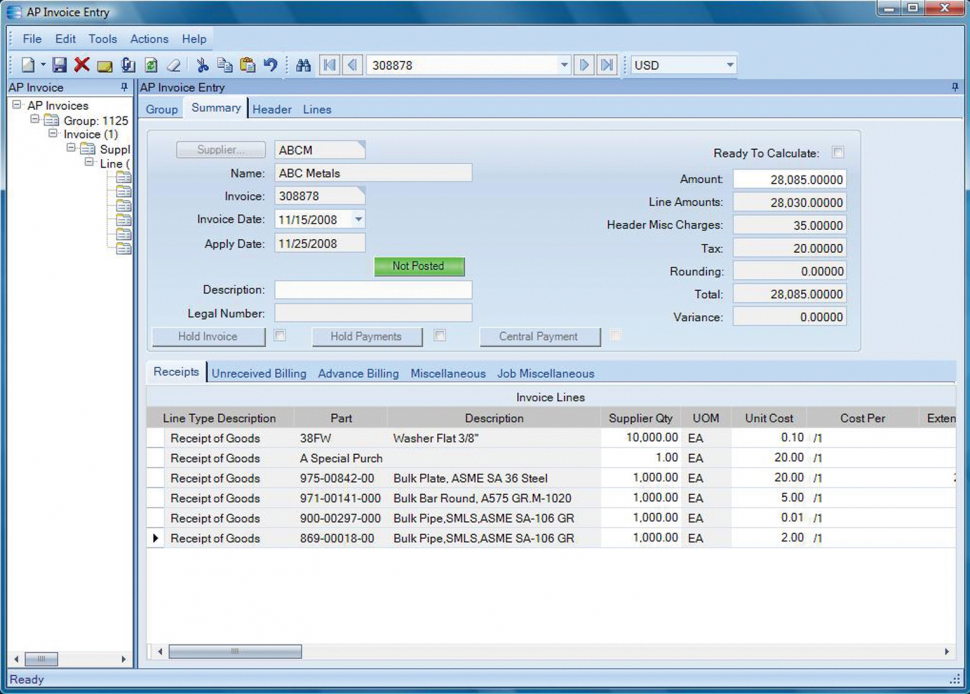Screen dimensions: 970x694
Task: Open the invoice number 308878 combo box
Action: coord(564,65)
